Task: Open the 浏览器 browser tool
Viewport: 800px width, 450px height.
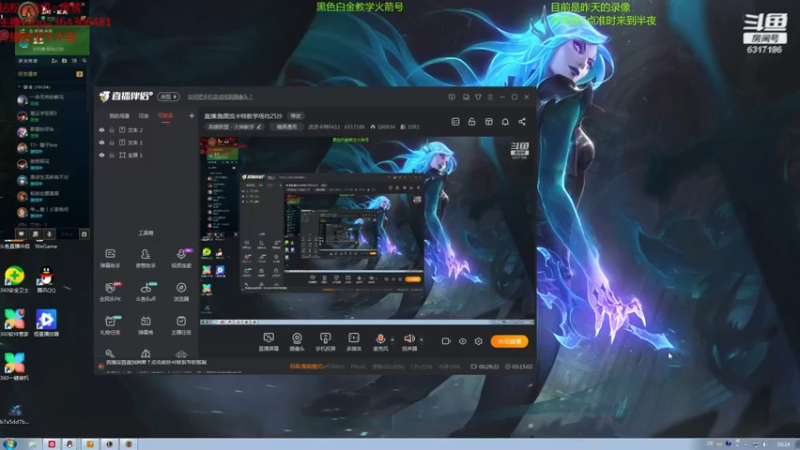Action: [x=181, y=292]
